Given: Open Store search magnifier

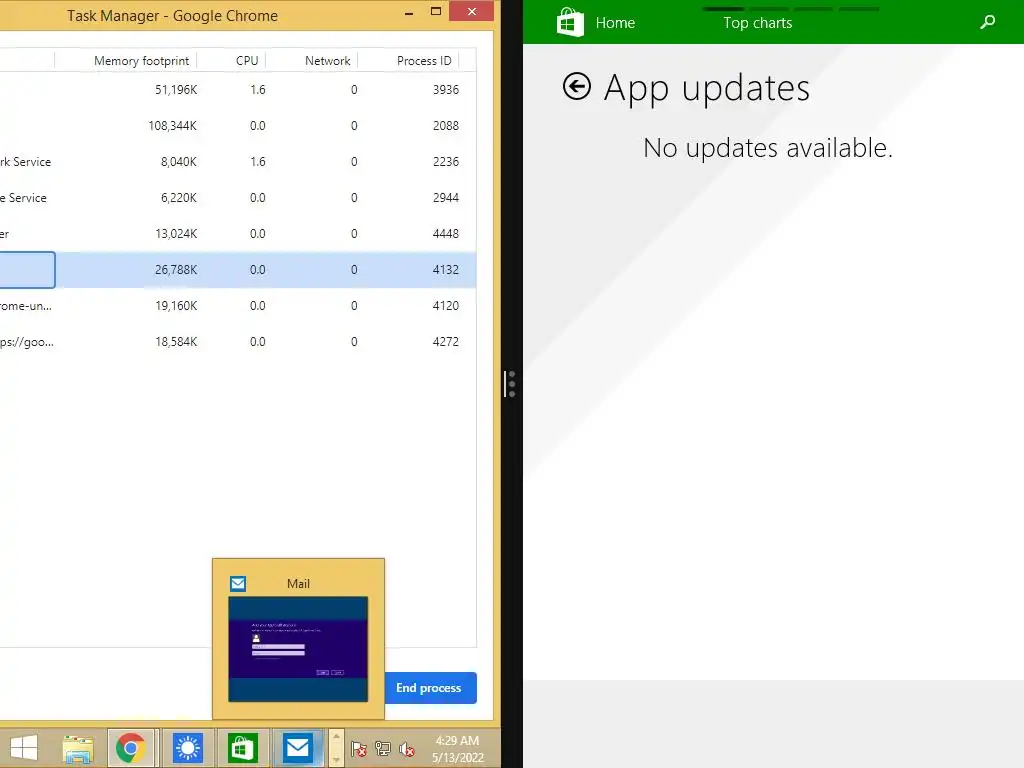Looking at the screenshot, I should click(x=987, y=22).
